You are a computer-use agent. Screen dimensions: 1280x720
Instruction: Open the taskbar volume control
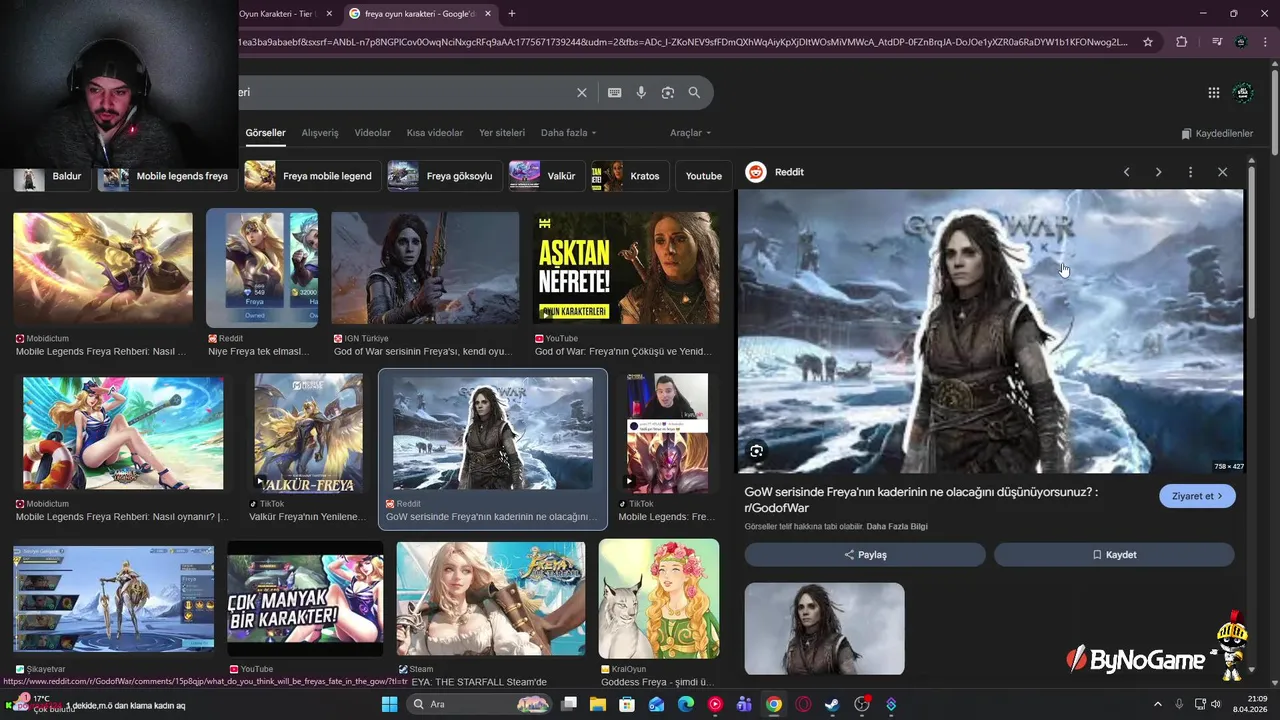1216,704
